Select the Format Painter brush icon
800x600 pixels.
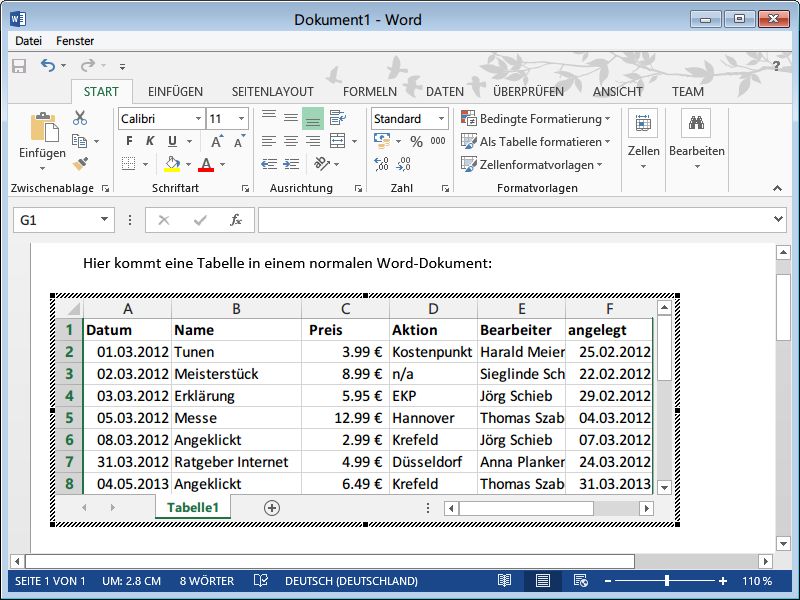coord(80,164)
